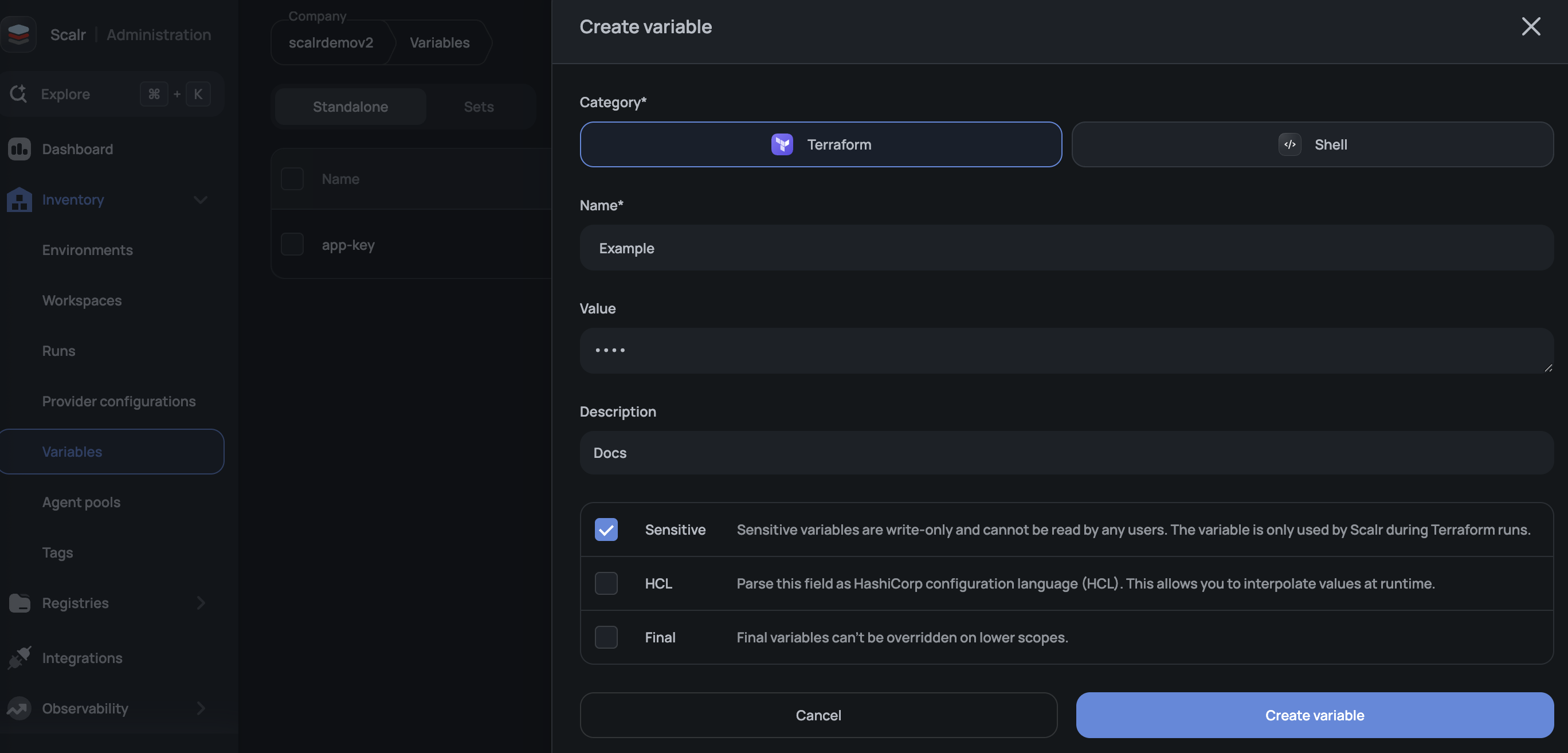Viewport: 1568px width, 753px height.
Task: Open the app-key variable
Action: pyautogui.click(x=348, y=245)
